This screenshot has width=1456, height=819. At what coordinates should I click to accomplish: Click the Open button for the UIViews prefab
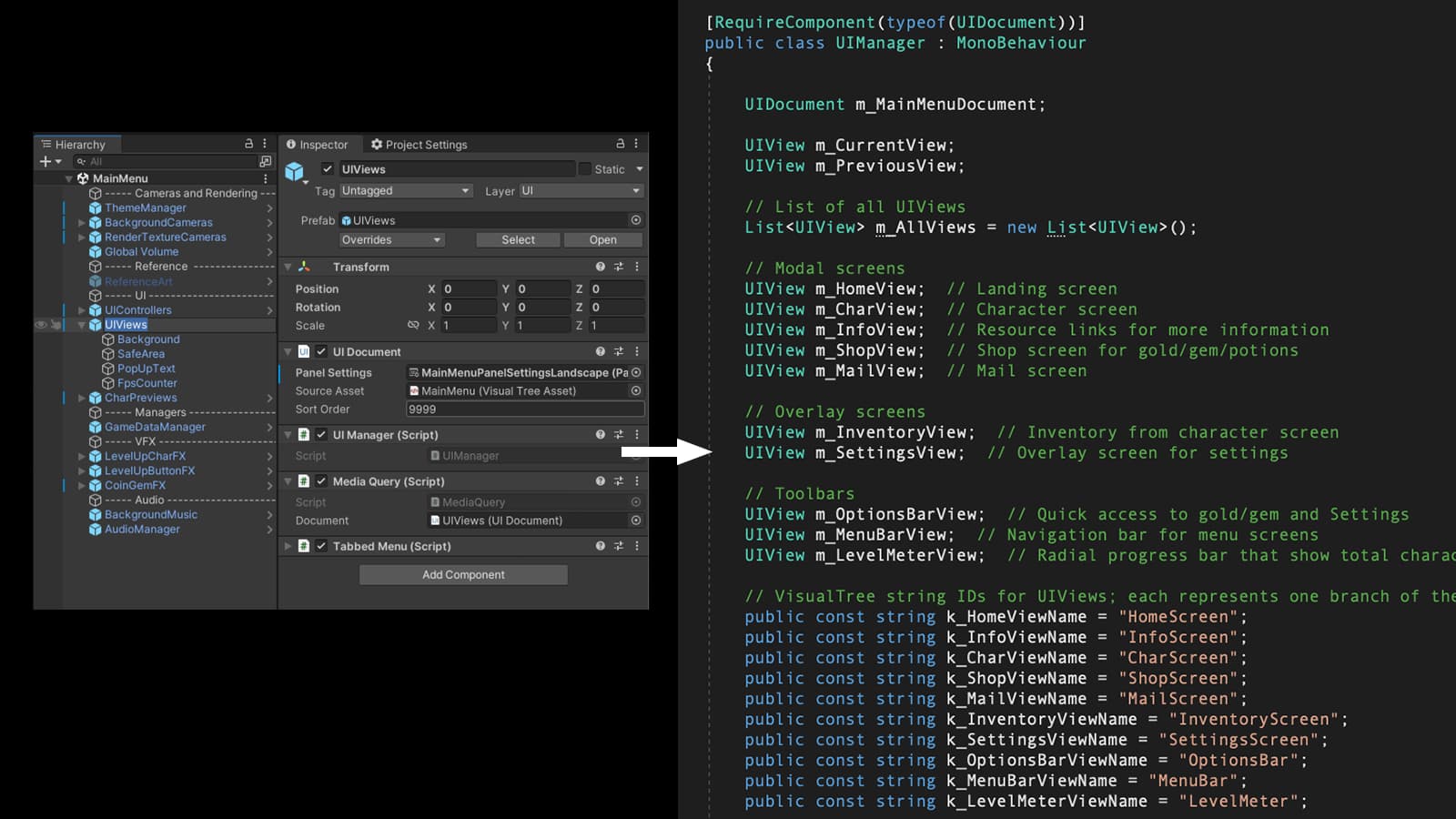coord(602,239)
